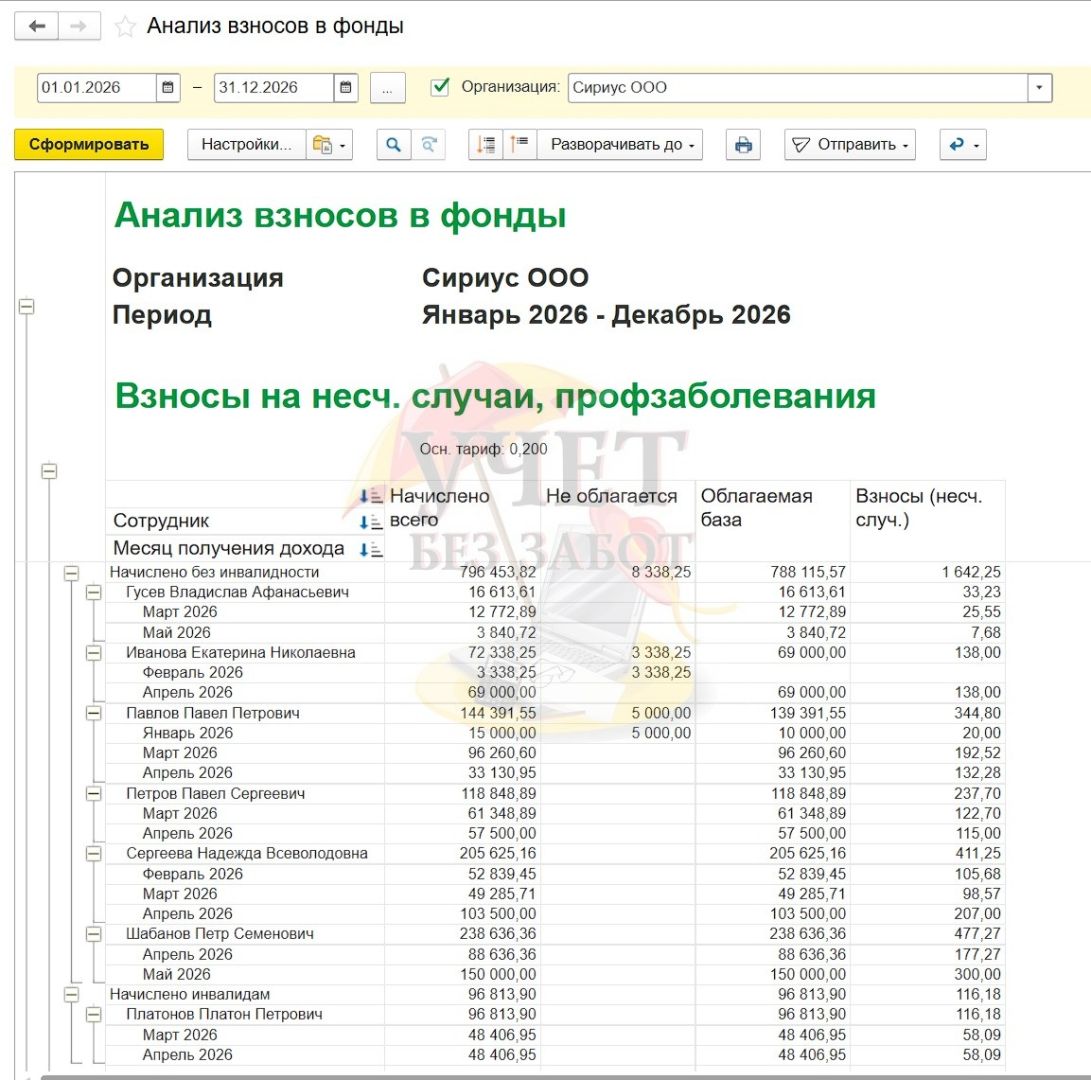1091x1080 pixels.
Task: Collapse Шабанов Петр Семенович row
Action: pos(93,934)
